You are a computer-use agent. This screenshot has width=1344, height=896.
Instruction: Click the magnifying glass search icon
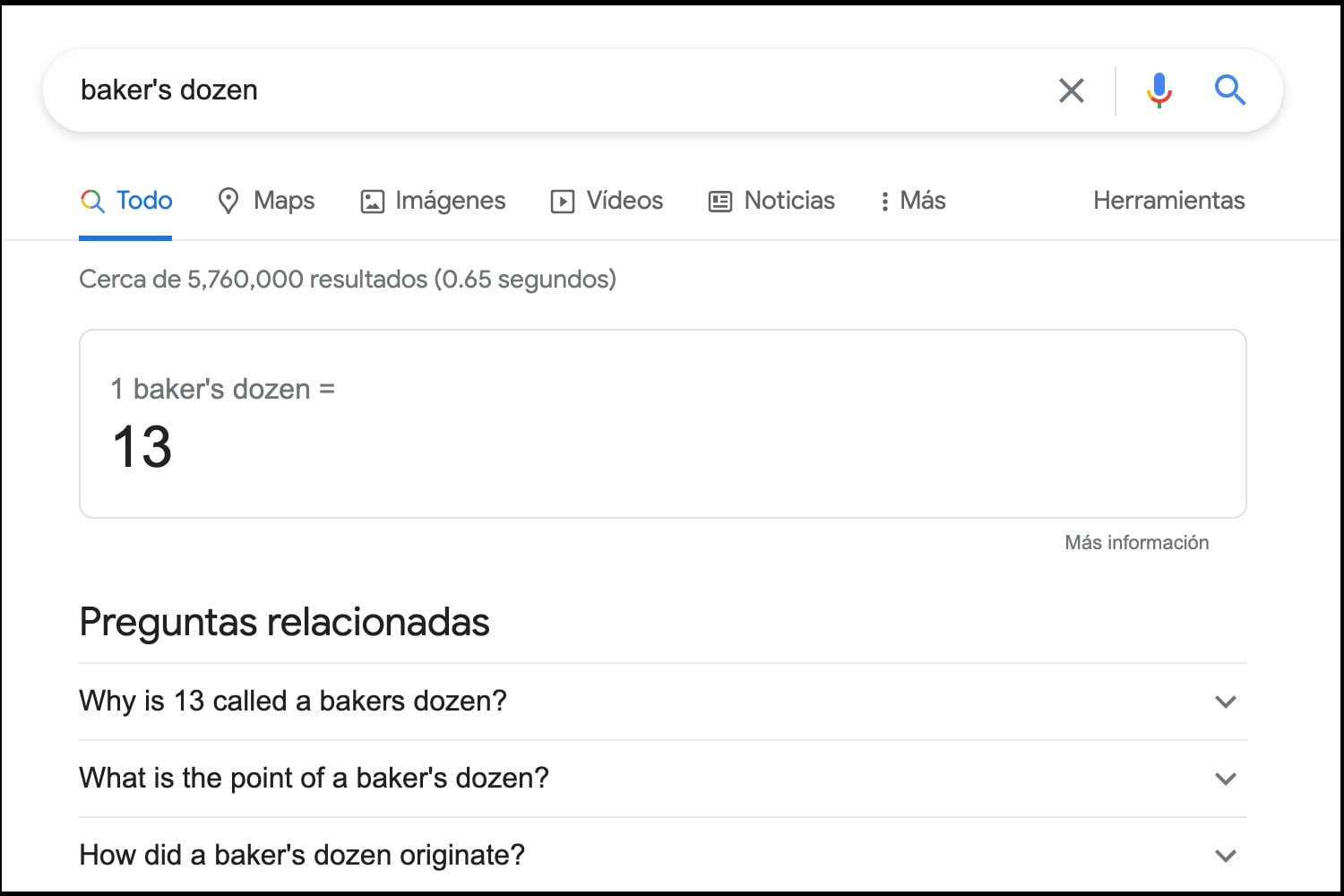tap(1229, 90)
